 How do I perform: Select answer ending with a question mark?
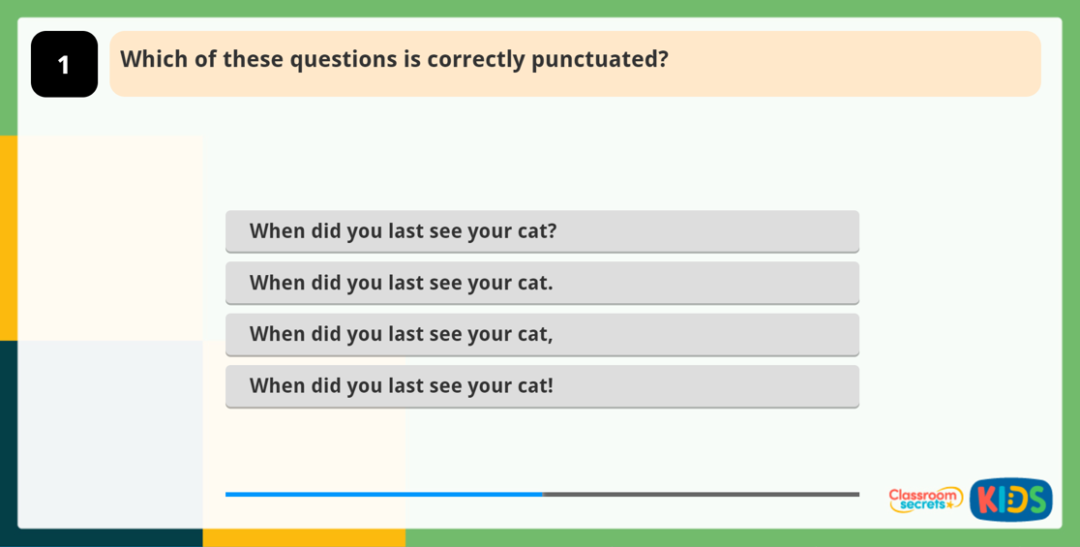tap(541, 231)
